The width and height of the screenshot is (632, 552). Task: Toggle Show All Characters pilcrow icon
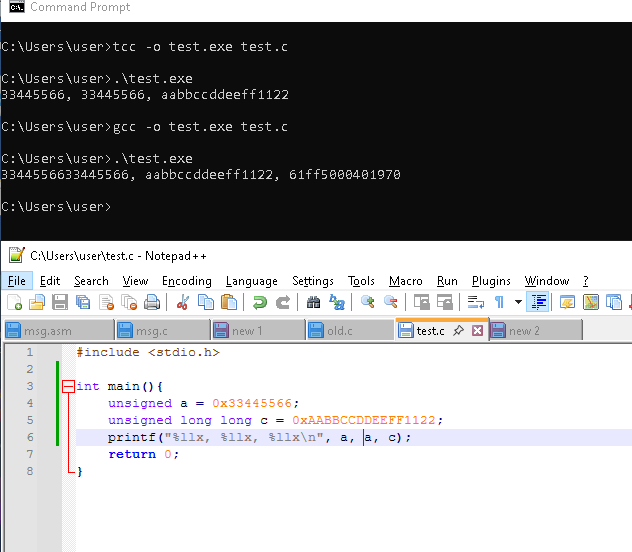[499, 302]
